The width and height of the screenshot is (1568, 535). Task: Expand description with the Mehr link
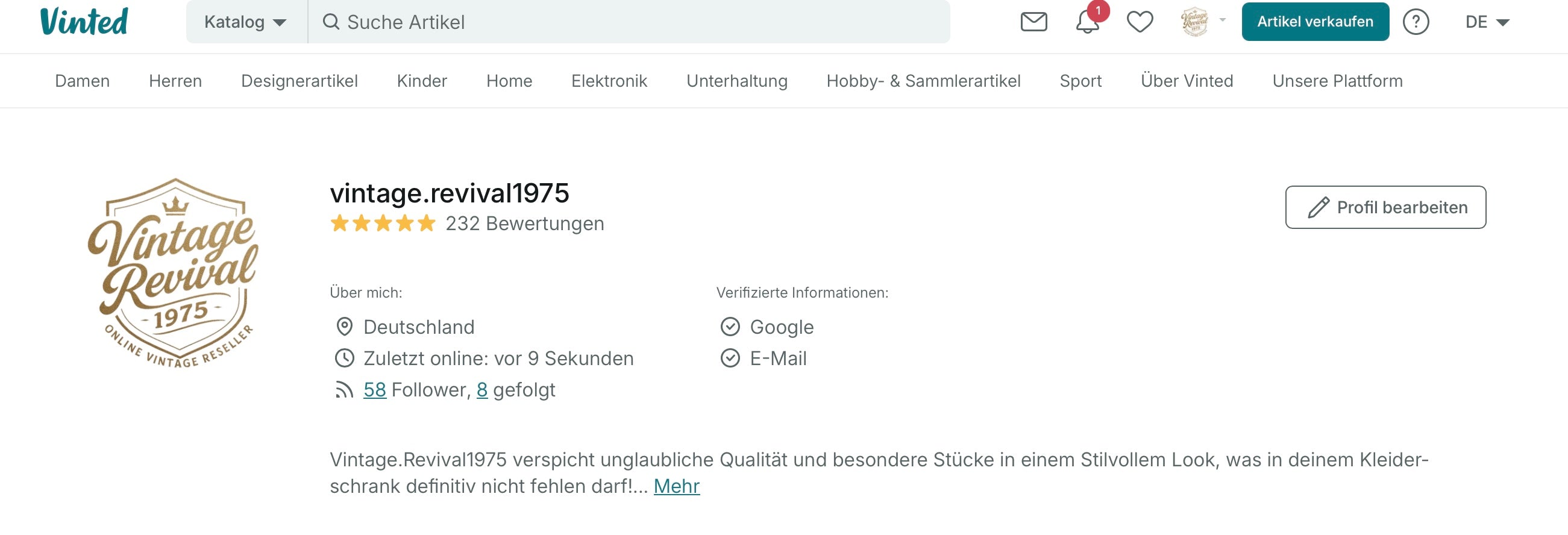point(676,486)
